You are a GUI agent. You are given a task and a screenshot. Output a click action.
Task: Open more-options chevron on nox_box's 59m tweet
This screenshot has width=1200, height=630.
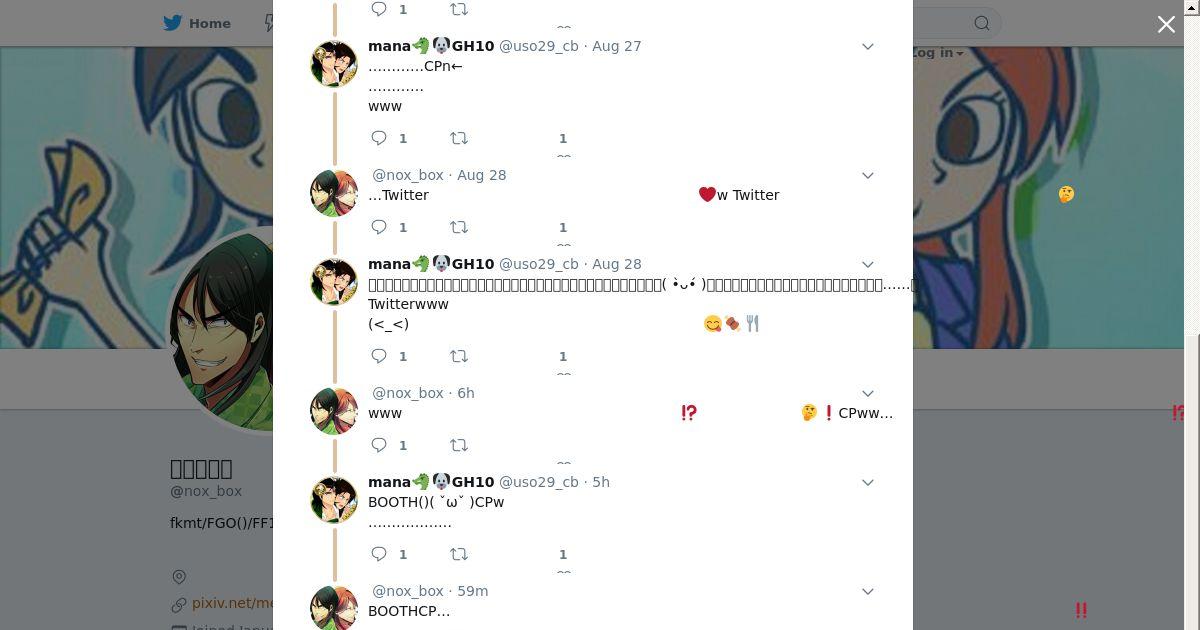[868, 591]
